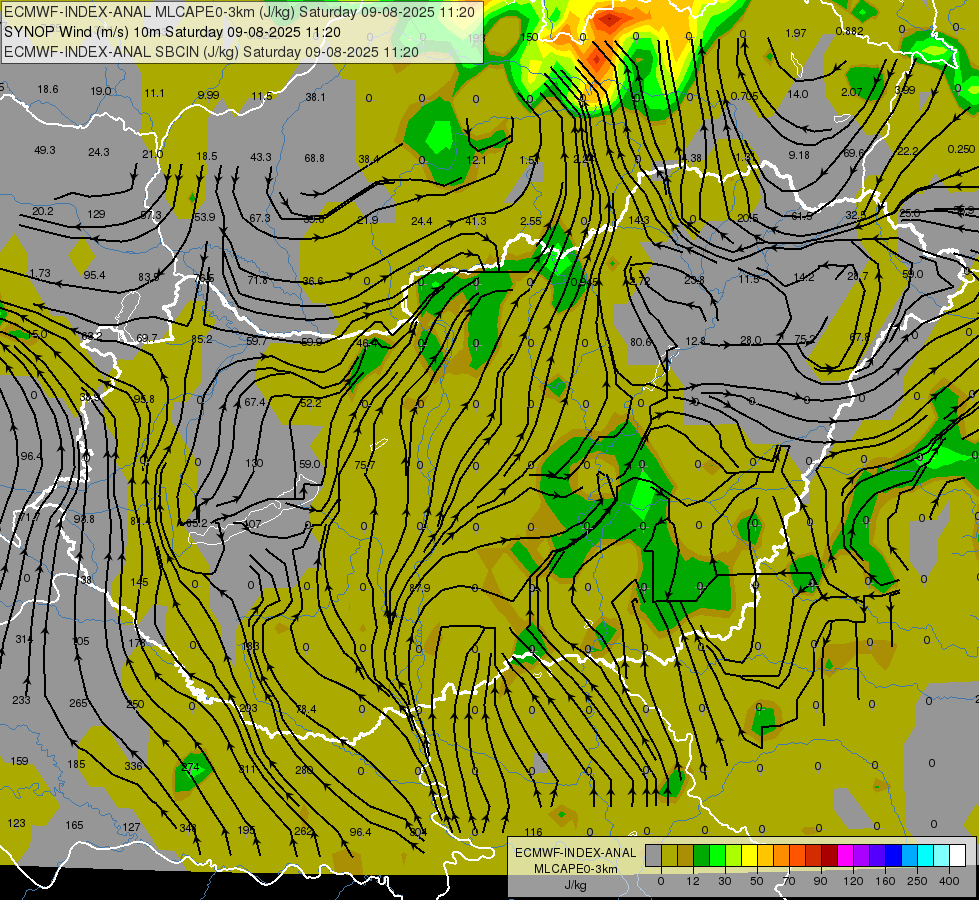Click the map value 107

[252, 524]
